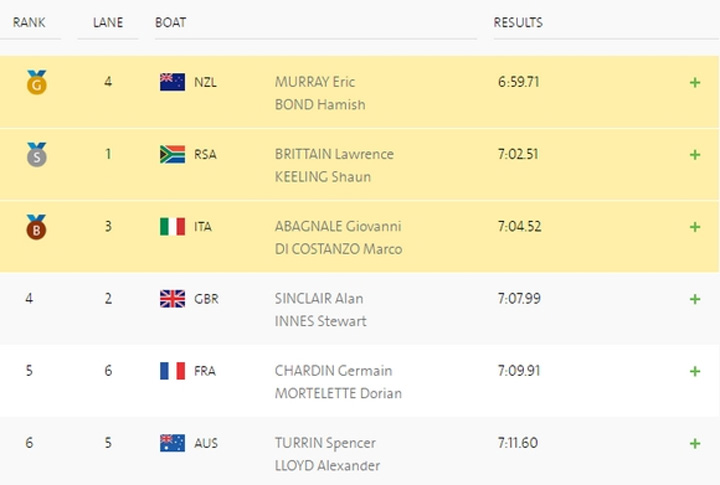Click the France flag icon
This screenshot has height=485, width=720.
pyautogui.click(x=172, y=371)
